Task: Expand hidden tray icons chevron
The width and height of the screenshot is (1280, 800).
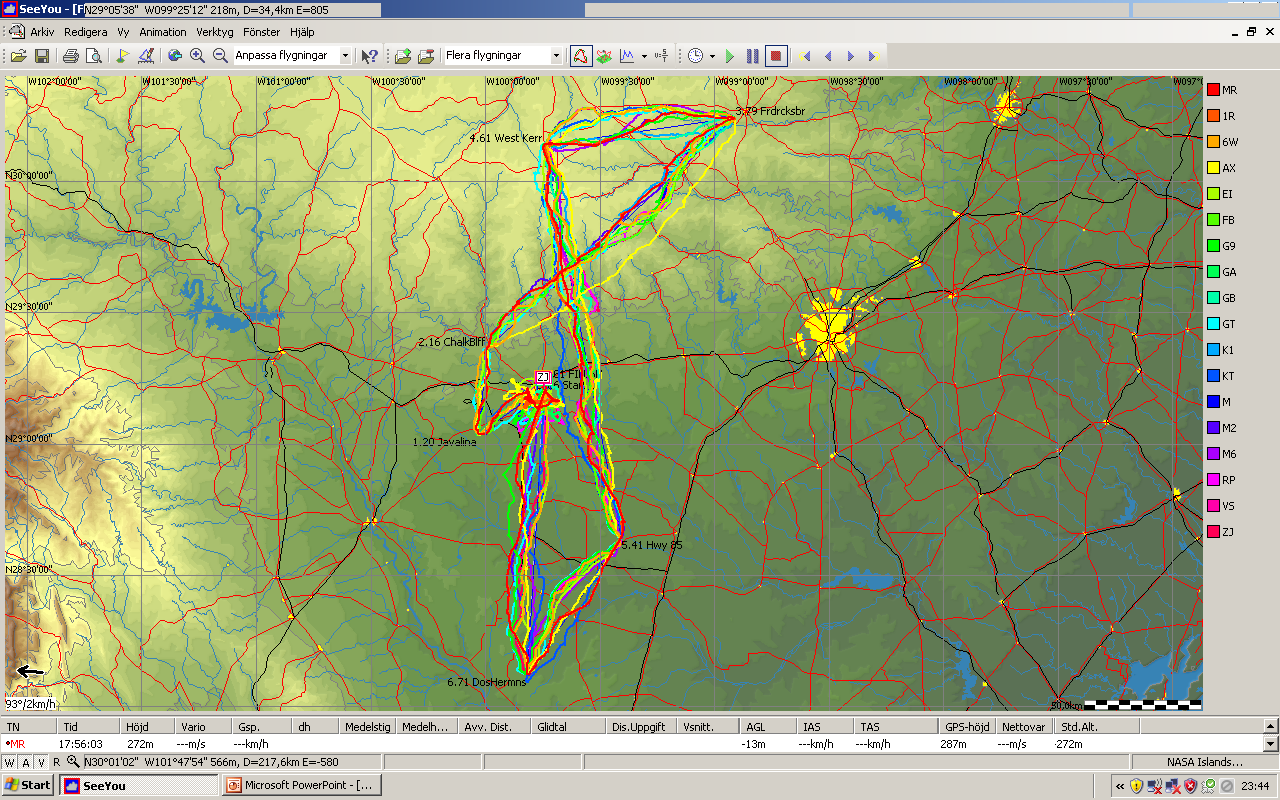Action: coord(1120,786)
